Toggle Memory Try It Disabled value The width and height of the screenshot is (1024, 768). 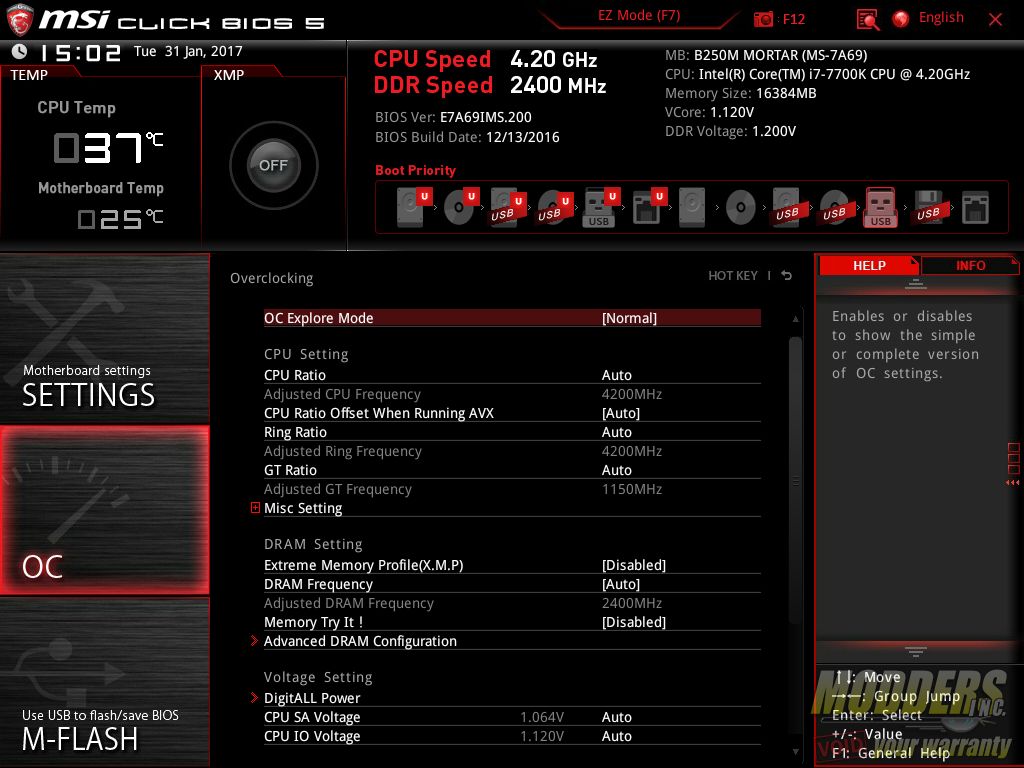[x=633, y=622]
